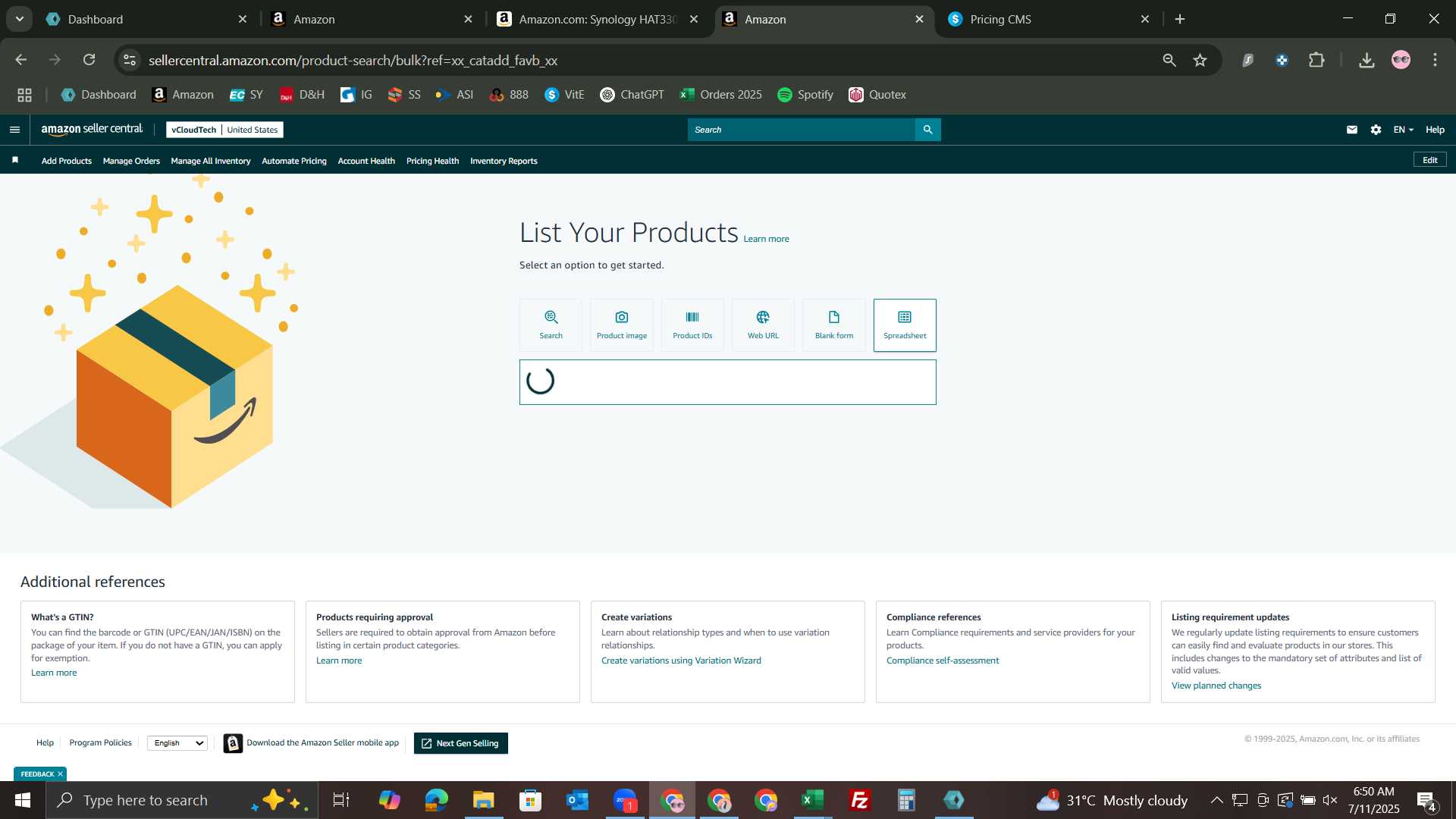1456x819 pixels.
Task: Open Automate Pricing
Action: (x=294, y=161)
